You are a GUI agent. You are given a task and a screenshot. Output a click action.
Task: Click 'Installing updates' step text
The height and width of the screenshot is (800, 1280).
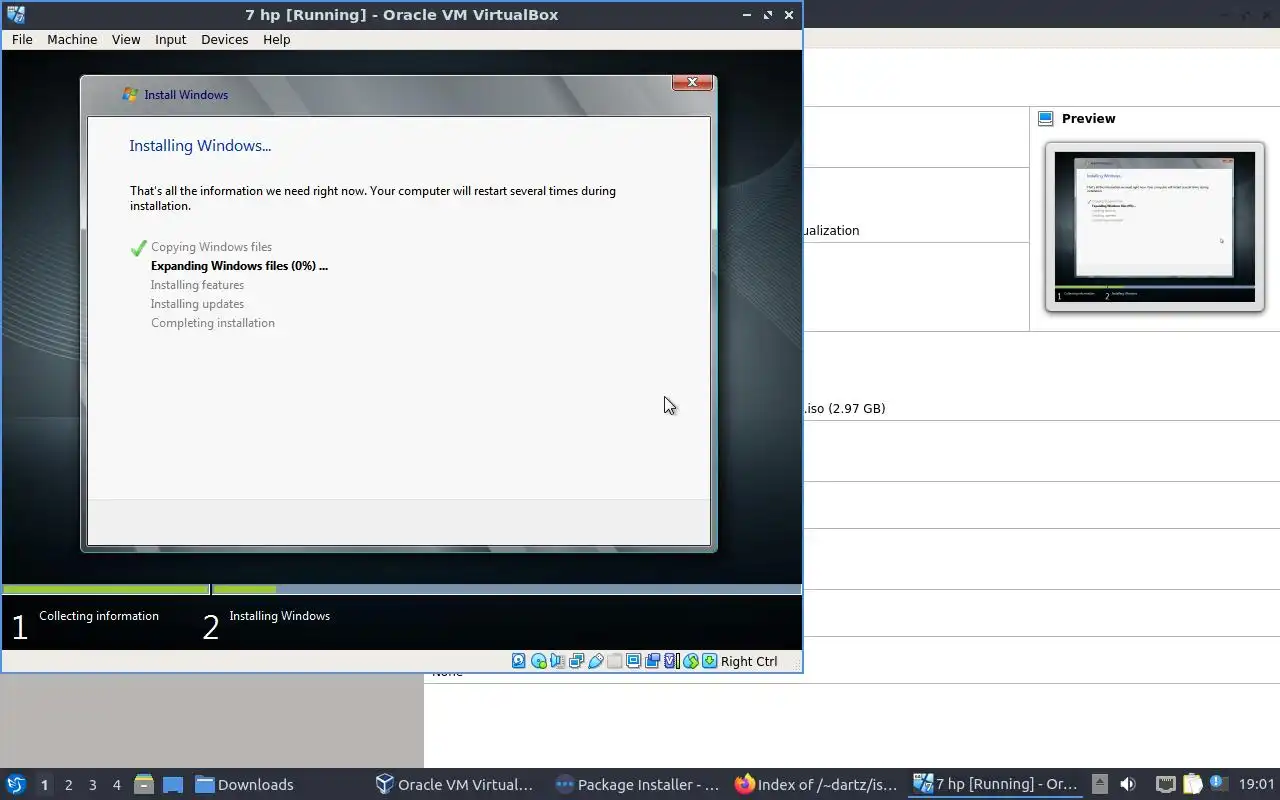click(x=197, y=304)
